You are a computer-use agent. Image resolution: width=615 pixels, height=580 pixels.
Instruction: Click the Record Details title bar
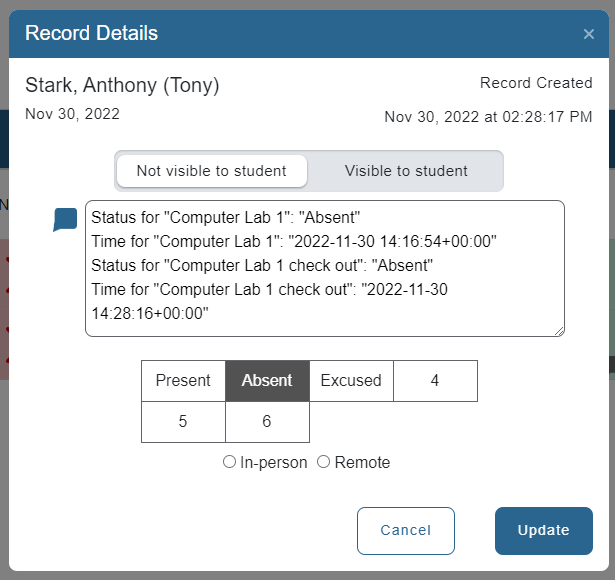300,34
